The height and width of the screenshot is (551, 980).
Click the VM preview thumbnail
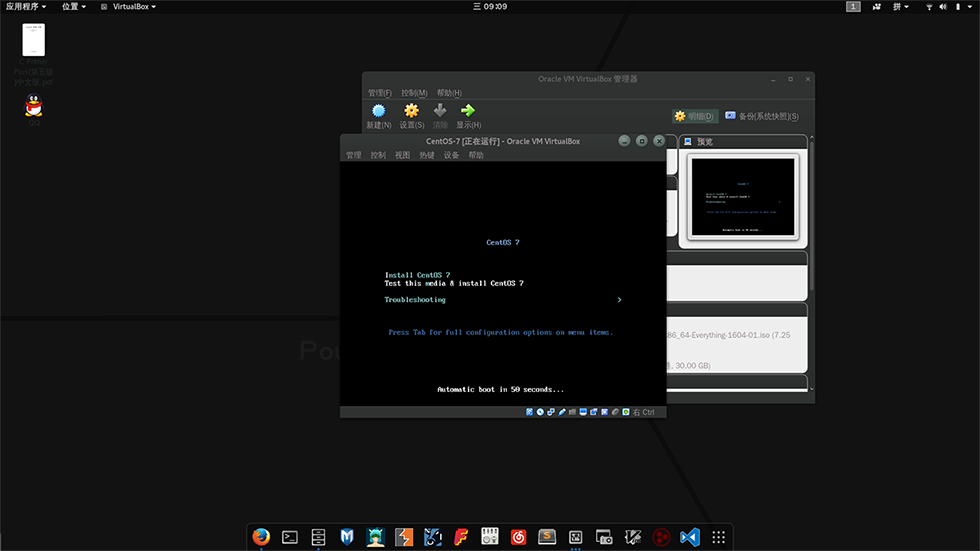click(743, 196)
